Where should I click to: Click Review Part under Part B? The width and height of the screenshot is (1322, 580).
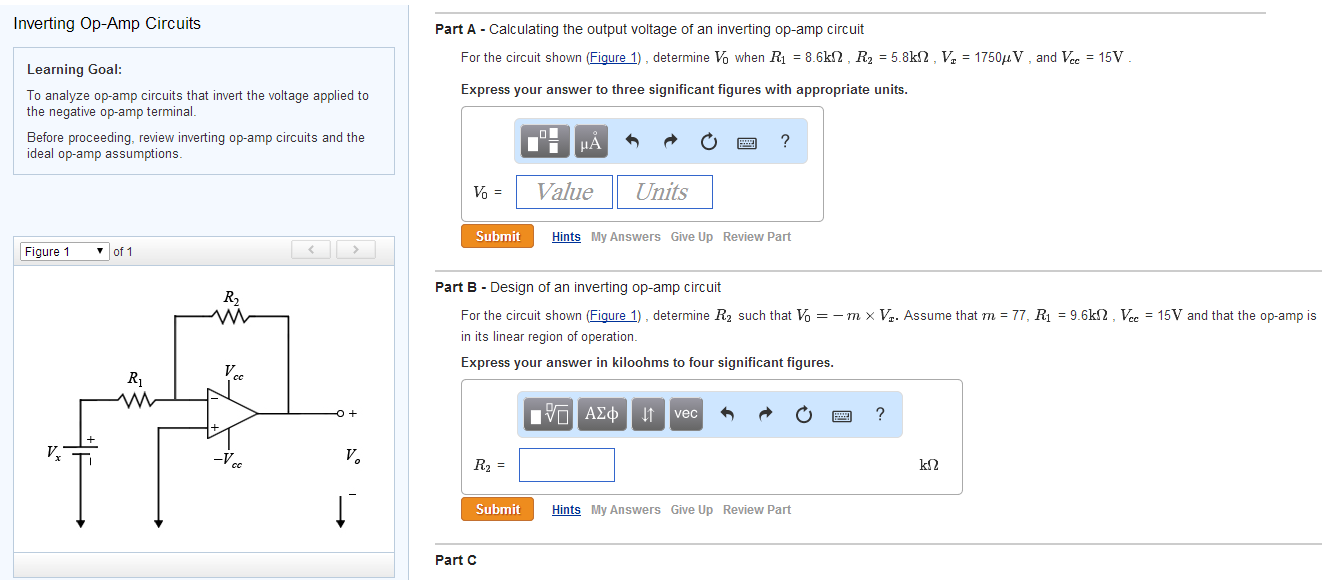coord(757,509)
